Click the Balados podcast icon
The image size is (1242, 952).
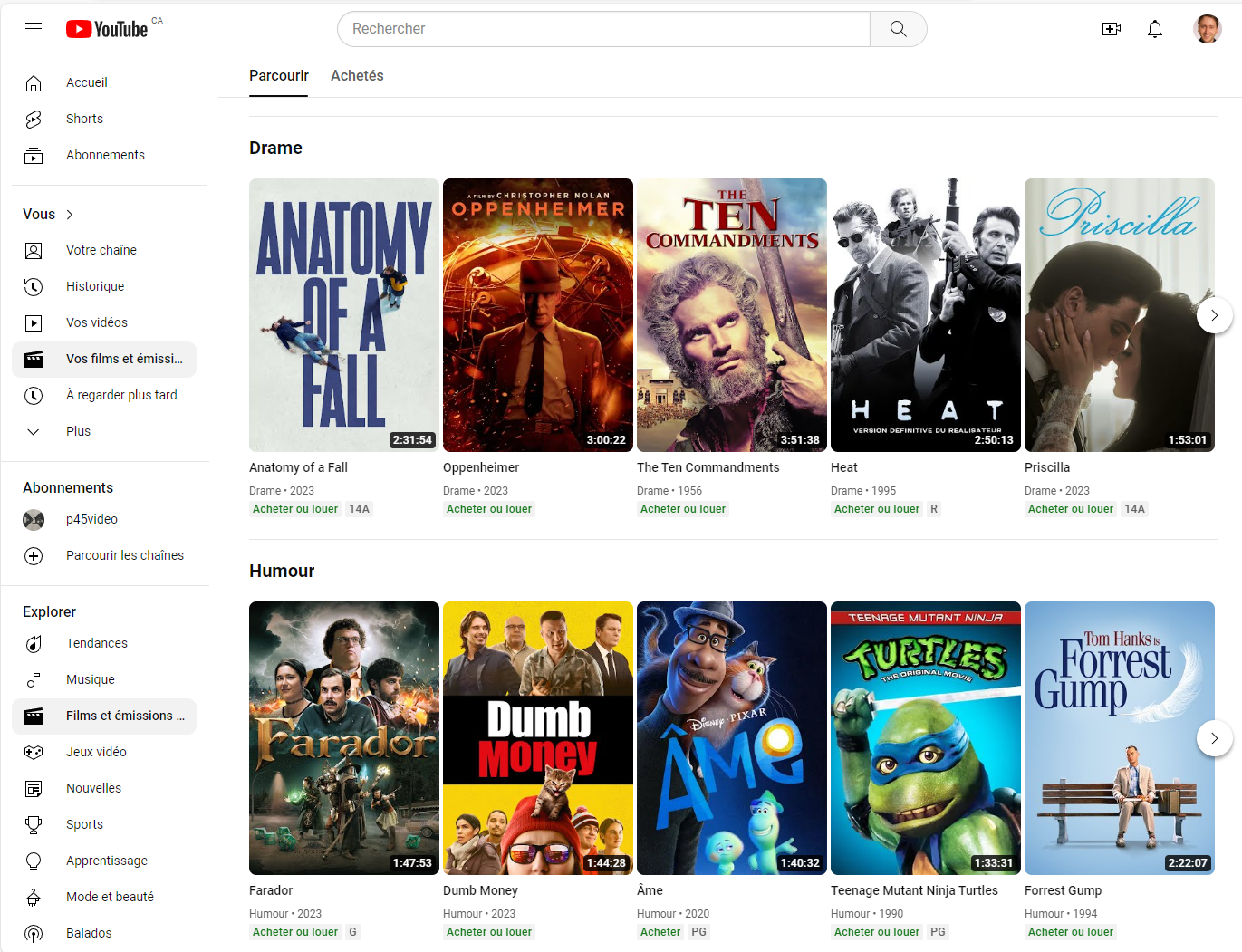tap(34, 933)
